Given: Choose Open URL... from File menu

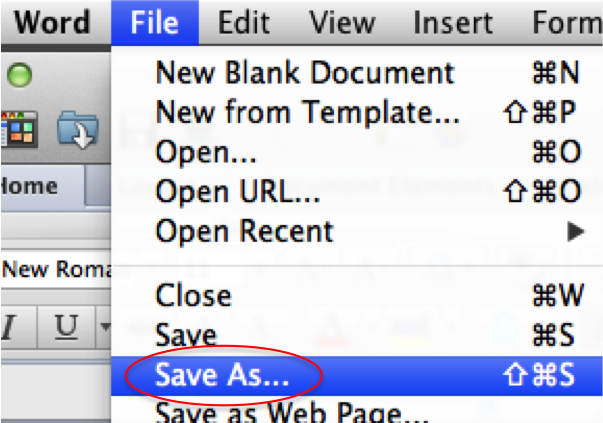Looking at the screenshot, I should pyautogui.click(x=357, y=192).
